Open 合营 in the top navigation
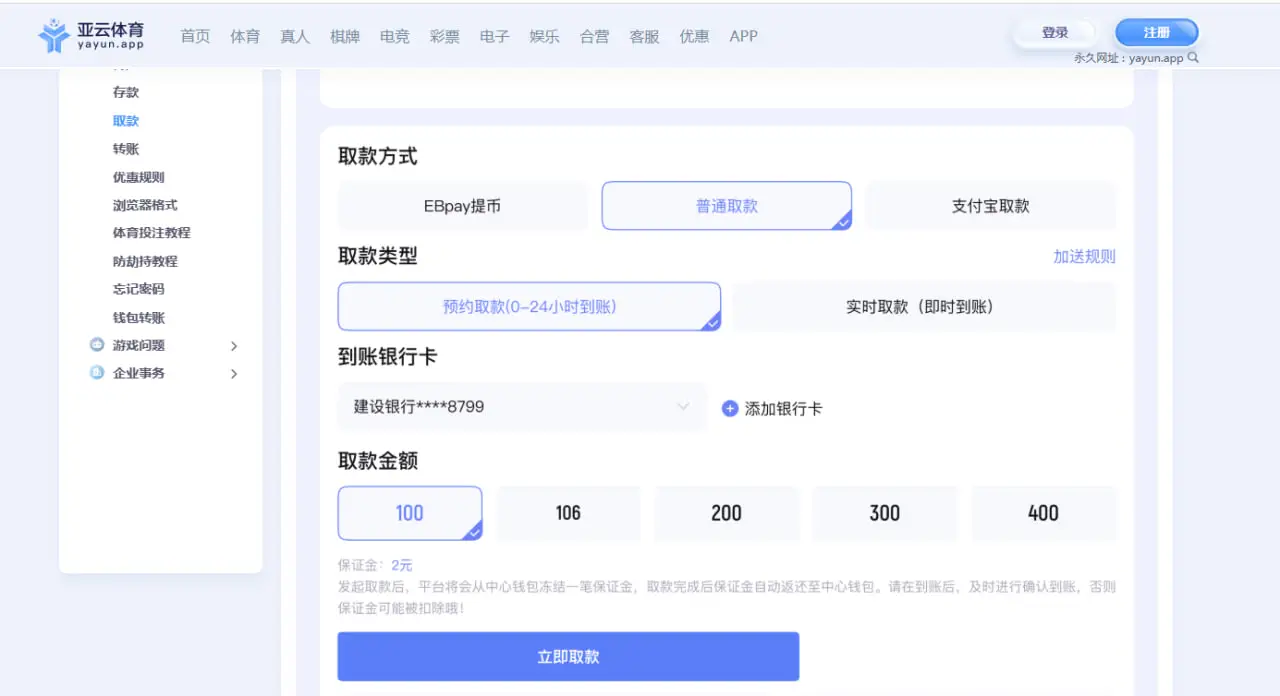Viewport: 1280px width, 696px height. (595, 36)
